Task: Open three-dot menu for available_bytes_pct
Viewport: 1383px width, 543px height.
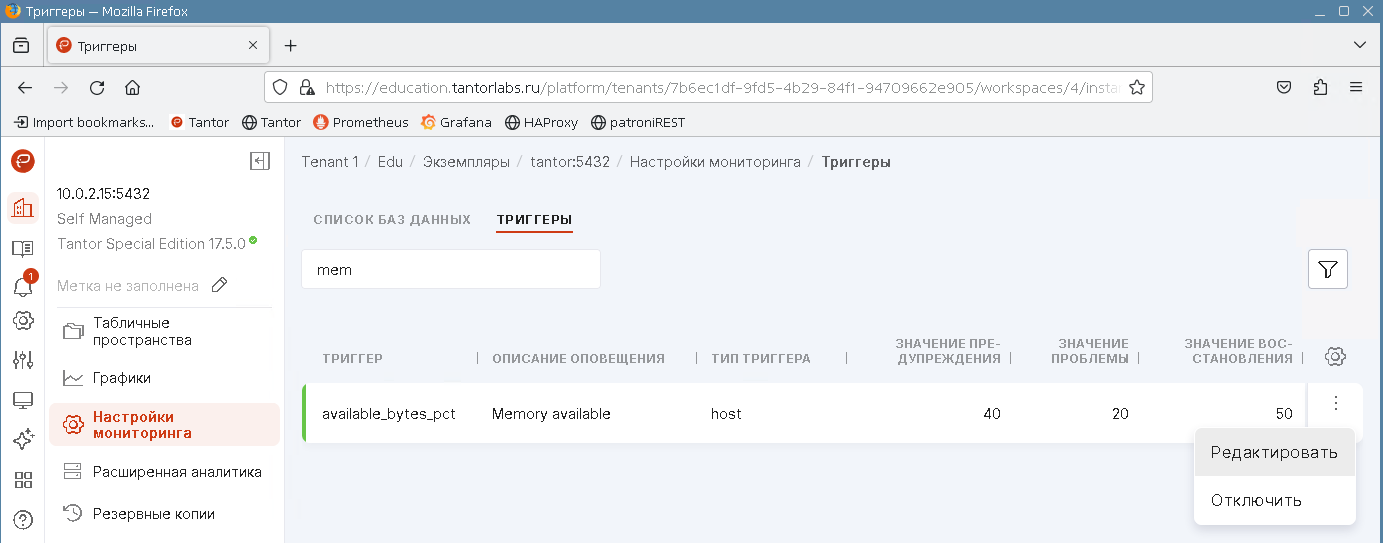Action: pos(1335,404)
